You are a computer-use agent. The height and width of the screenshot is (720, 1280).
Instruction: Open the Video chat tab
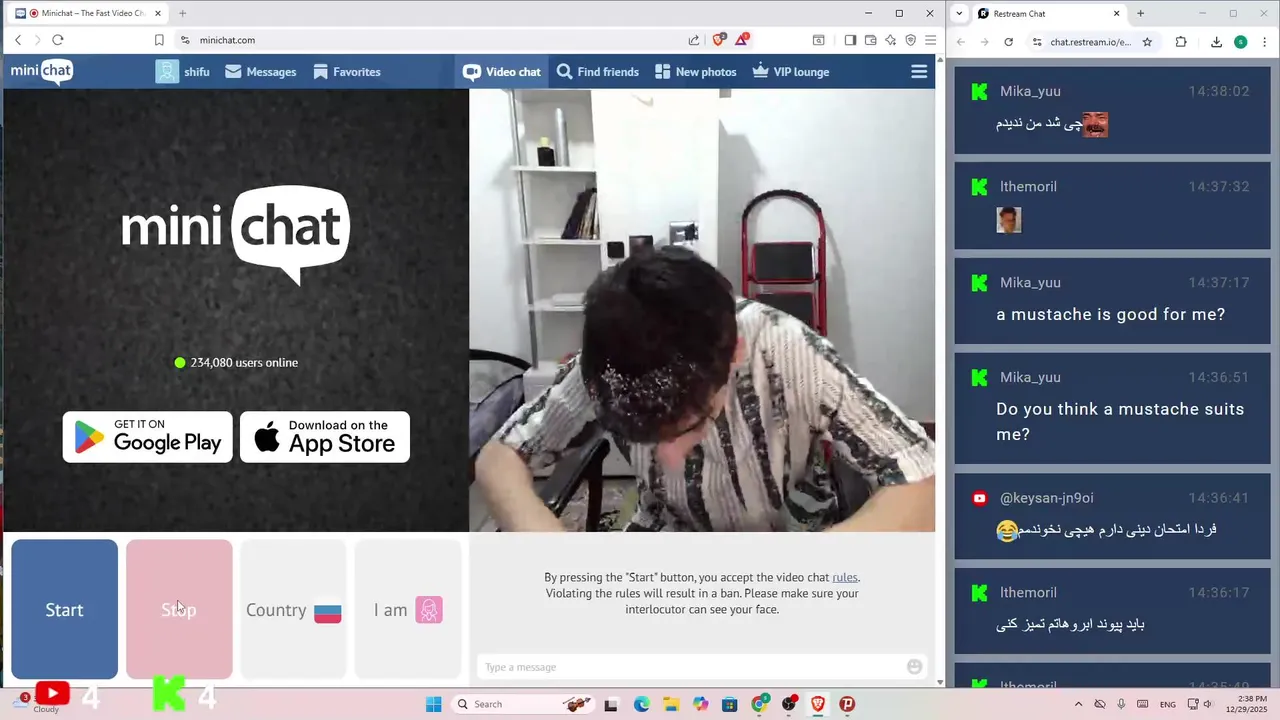point(501,72)
